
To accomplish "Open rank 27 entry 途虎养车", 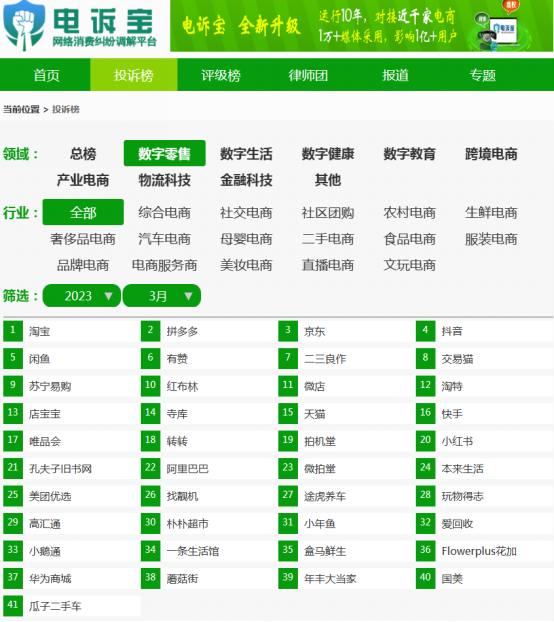I will [x=325, y=496].
